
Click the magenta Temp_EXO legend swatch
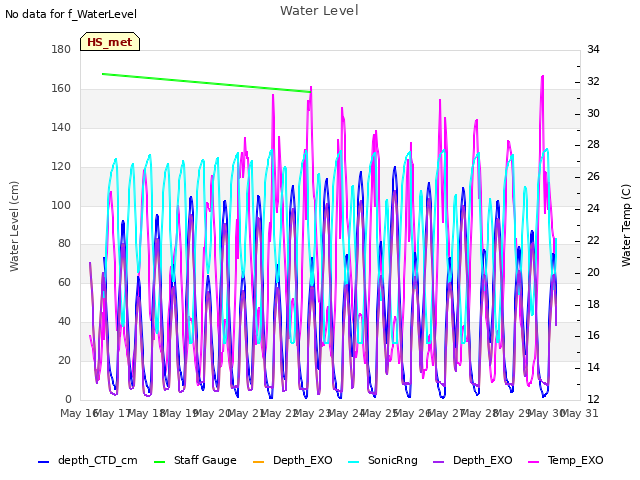click(533, 462)
